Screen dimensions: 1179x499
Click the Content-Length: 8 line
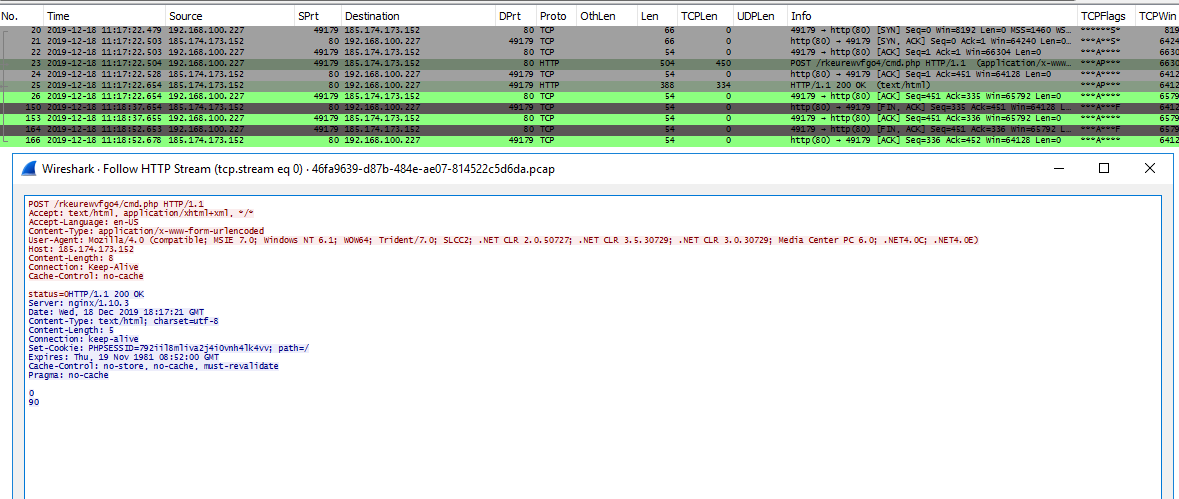point(71,258)
